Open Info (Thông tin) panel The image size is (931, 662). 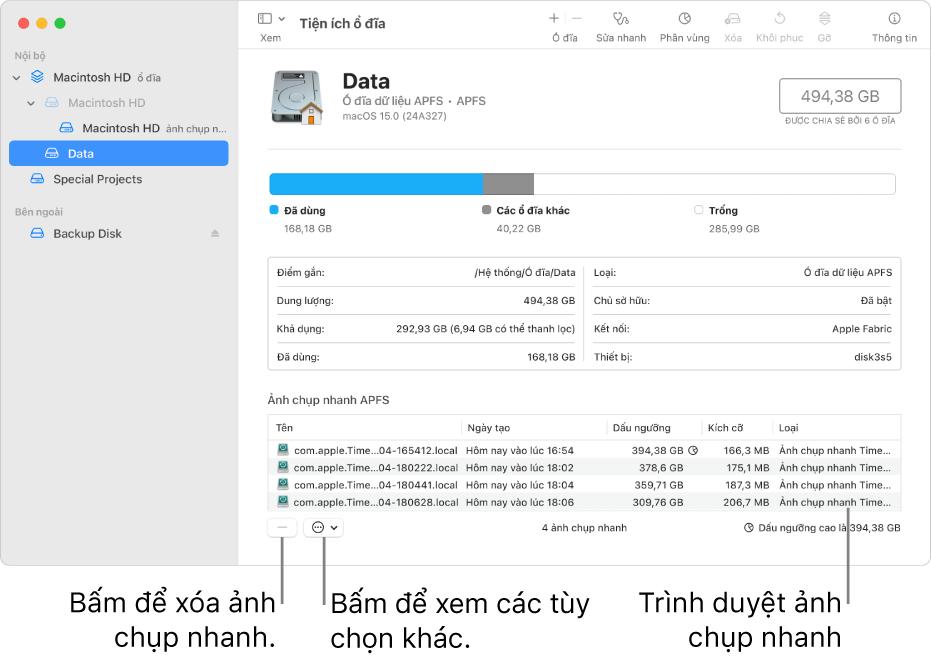click(894, 18)
